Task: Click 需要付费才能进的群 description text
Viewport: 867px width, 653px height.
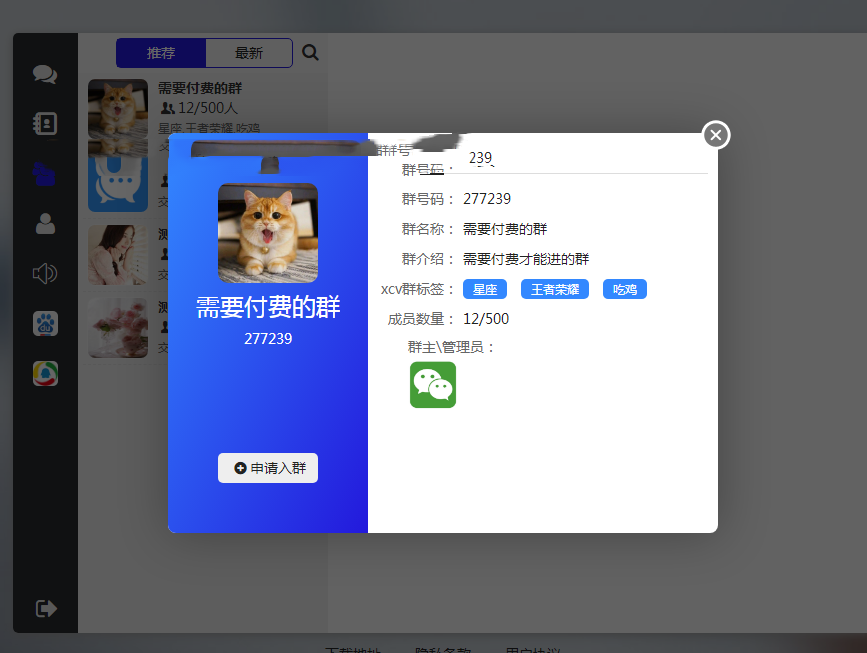Action: tap(526, 259)
